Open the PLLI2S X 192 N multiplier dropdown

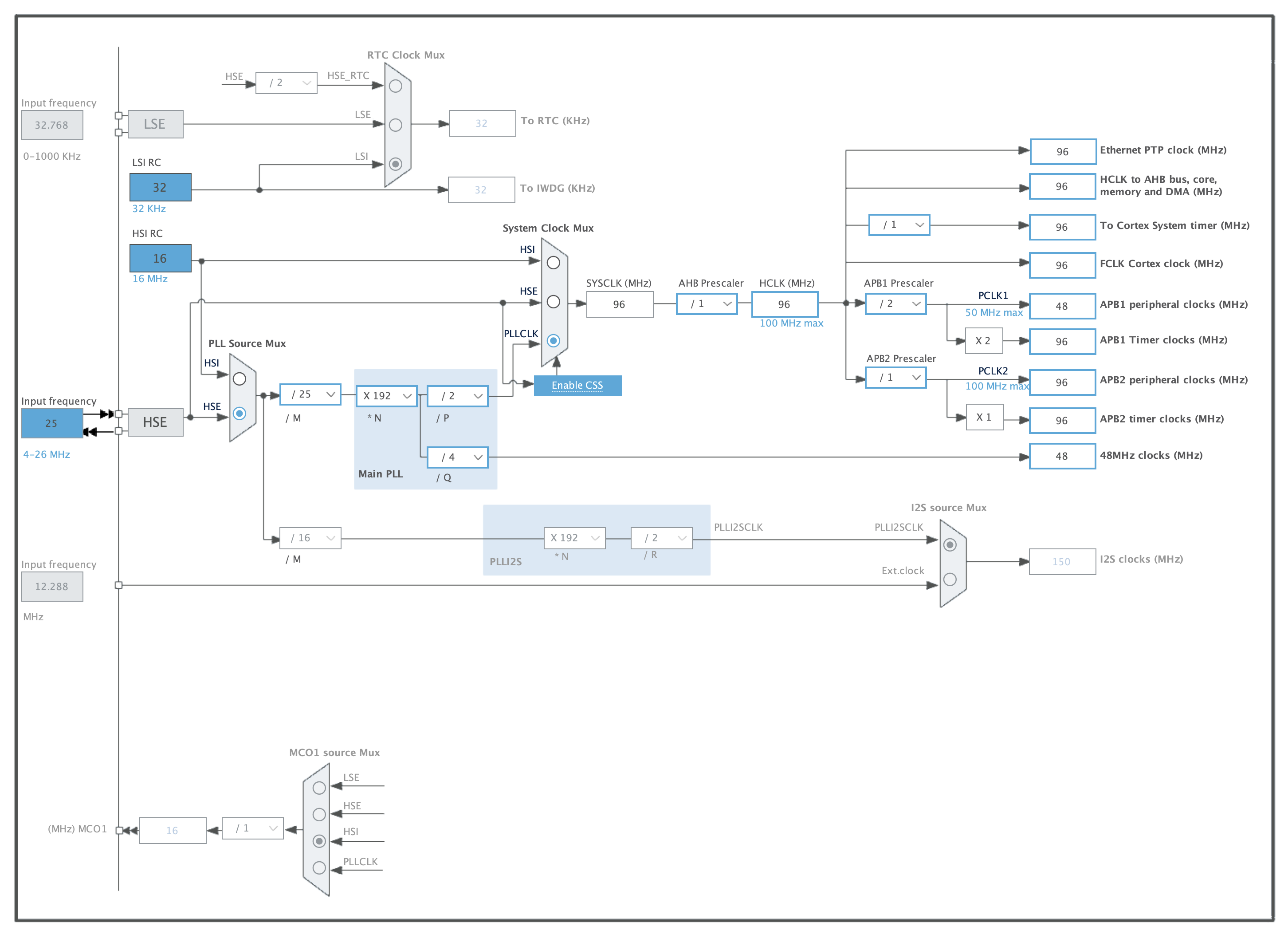(575, 538)
